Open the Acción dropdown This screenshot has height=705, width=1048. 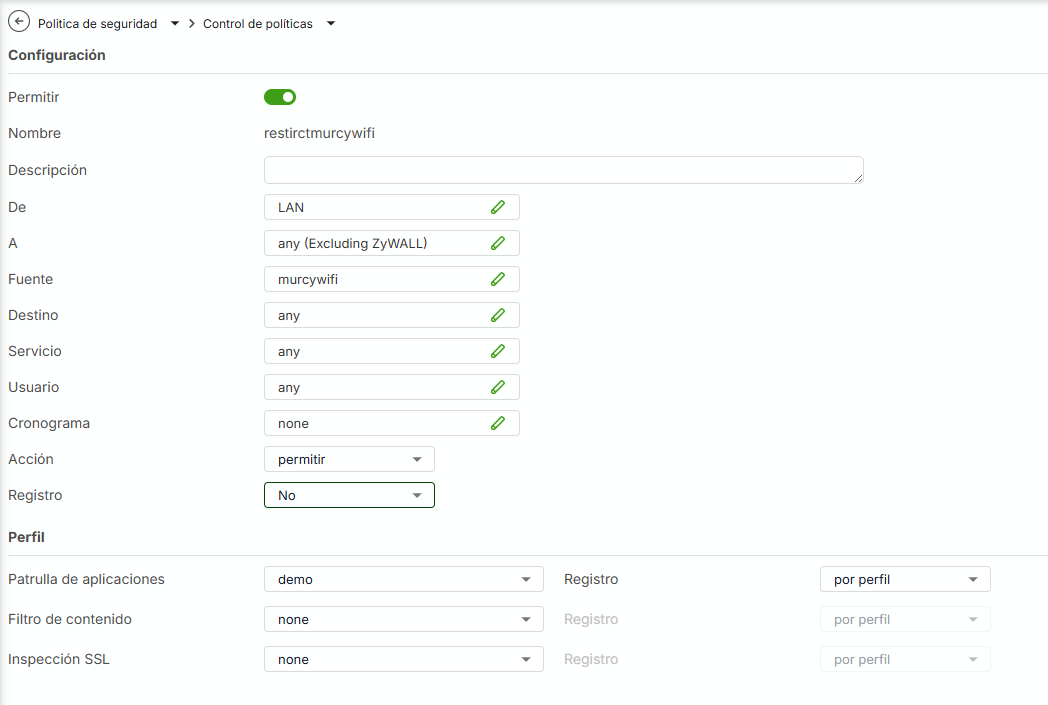point(349,459)
